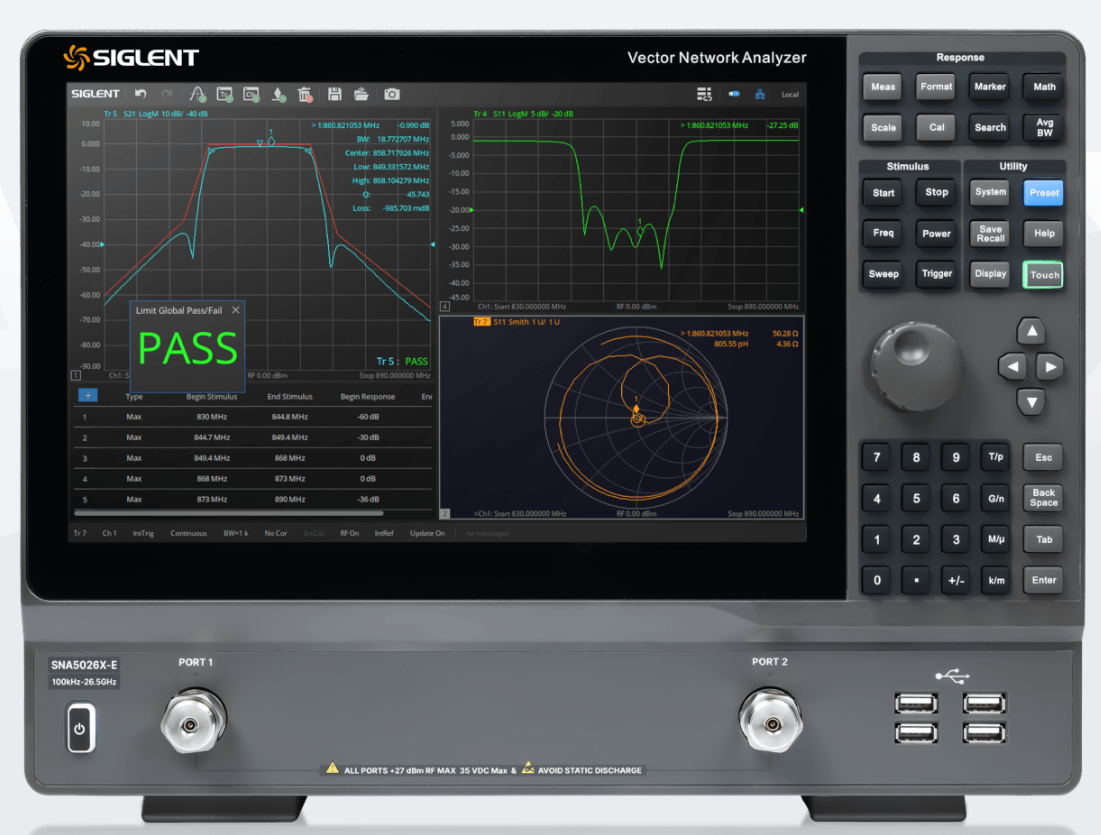Click the Help key

coord(1044,233)
